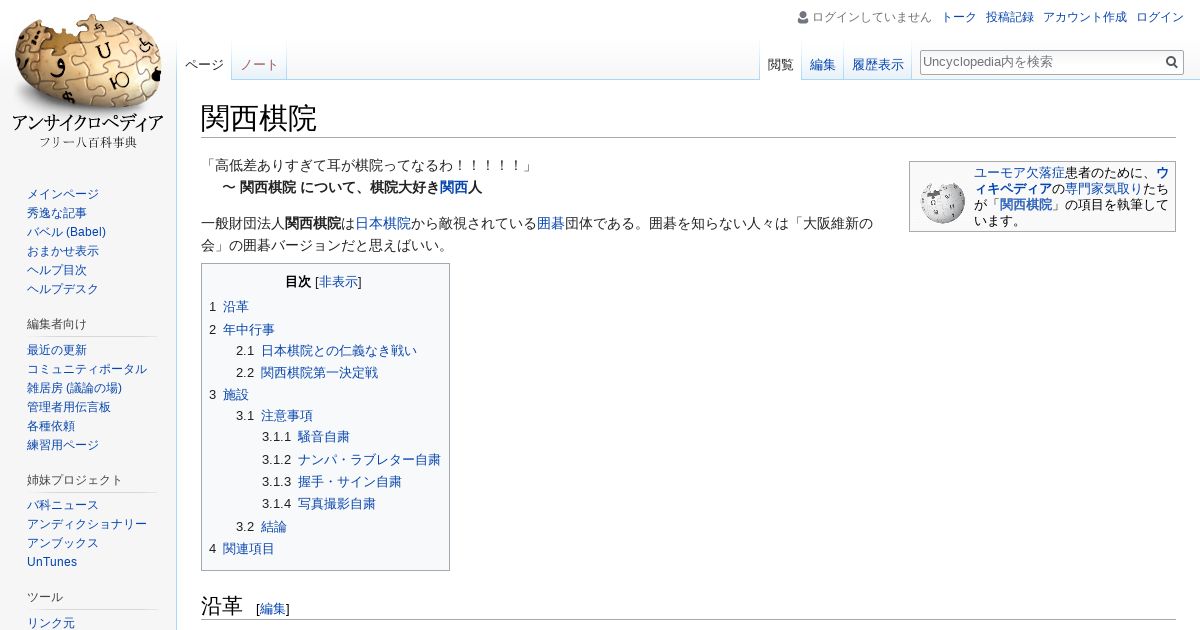Screen dimensions: 1200x630
Task: Switch to the ノート tab
Action: click(x=259, y=65)
